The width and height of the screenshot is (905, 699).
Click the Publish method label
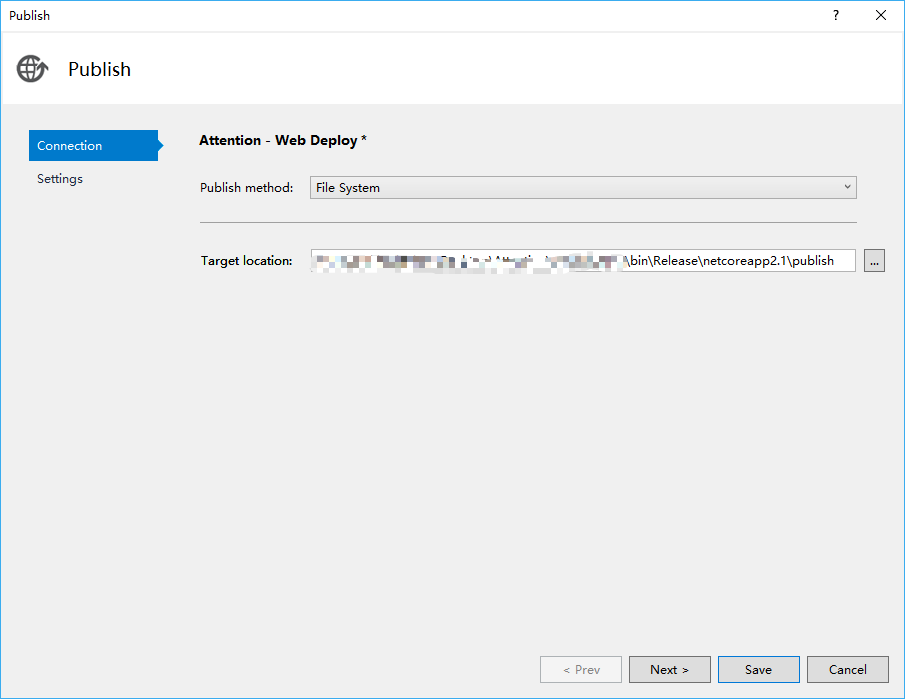point(246,188)
